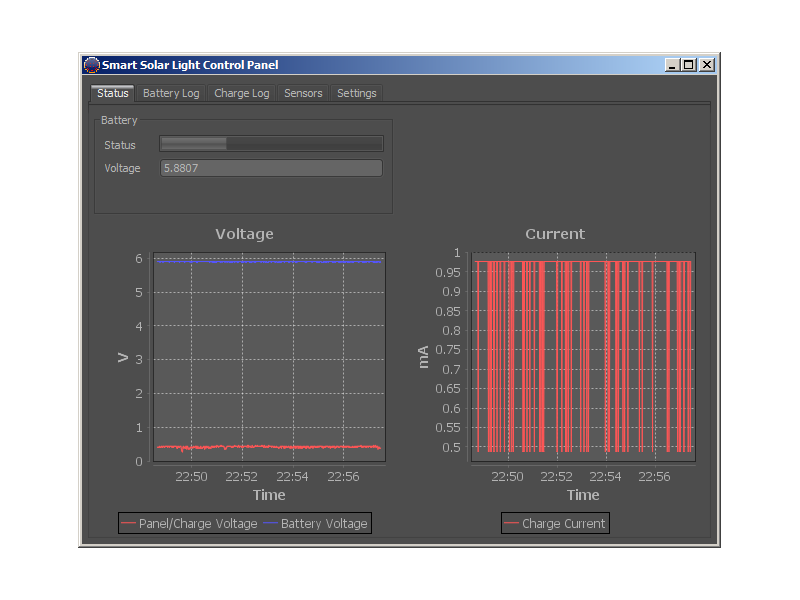Click the 0.75 label on the mA axis
800x600 pixels.
pos(447,350)
